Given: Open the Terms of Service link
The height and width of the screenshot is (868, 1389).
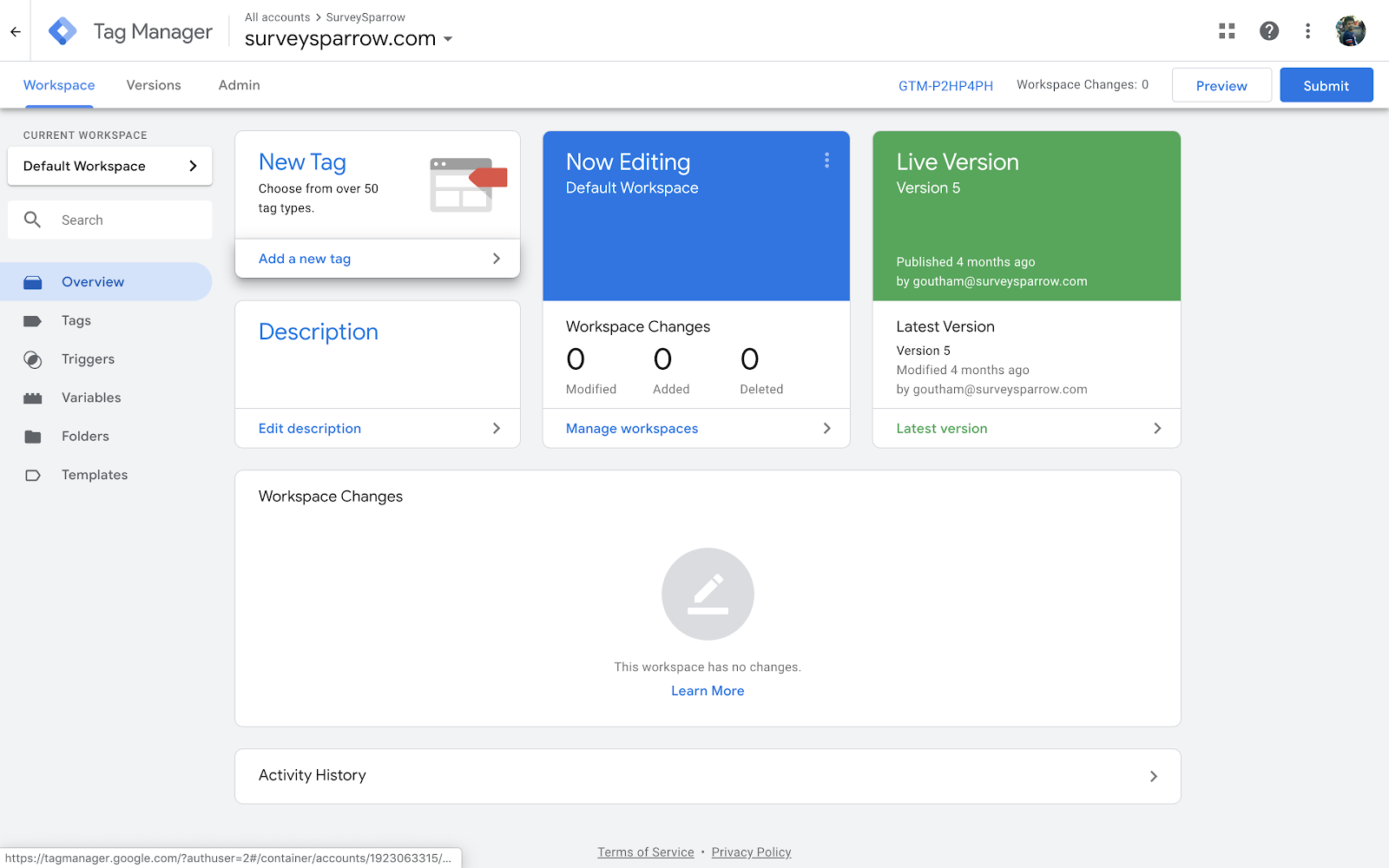Looking at the screenshot, I should (646, 852).
